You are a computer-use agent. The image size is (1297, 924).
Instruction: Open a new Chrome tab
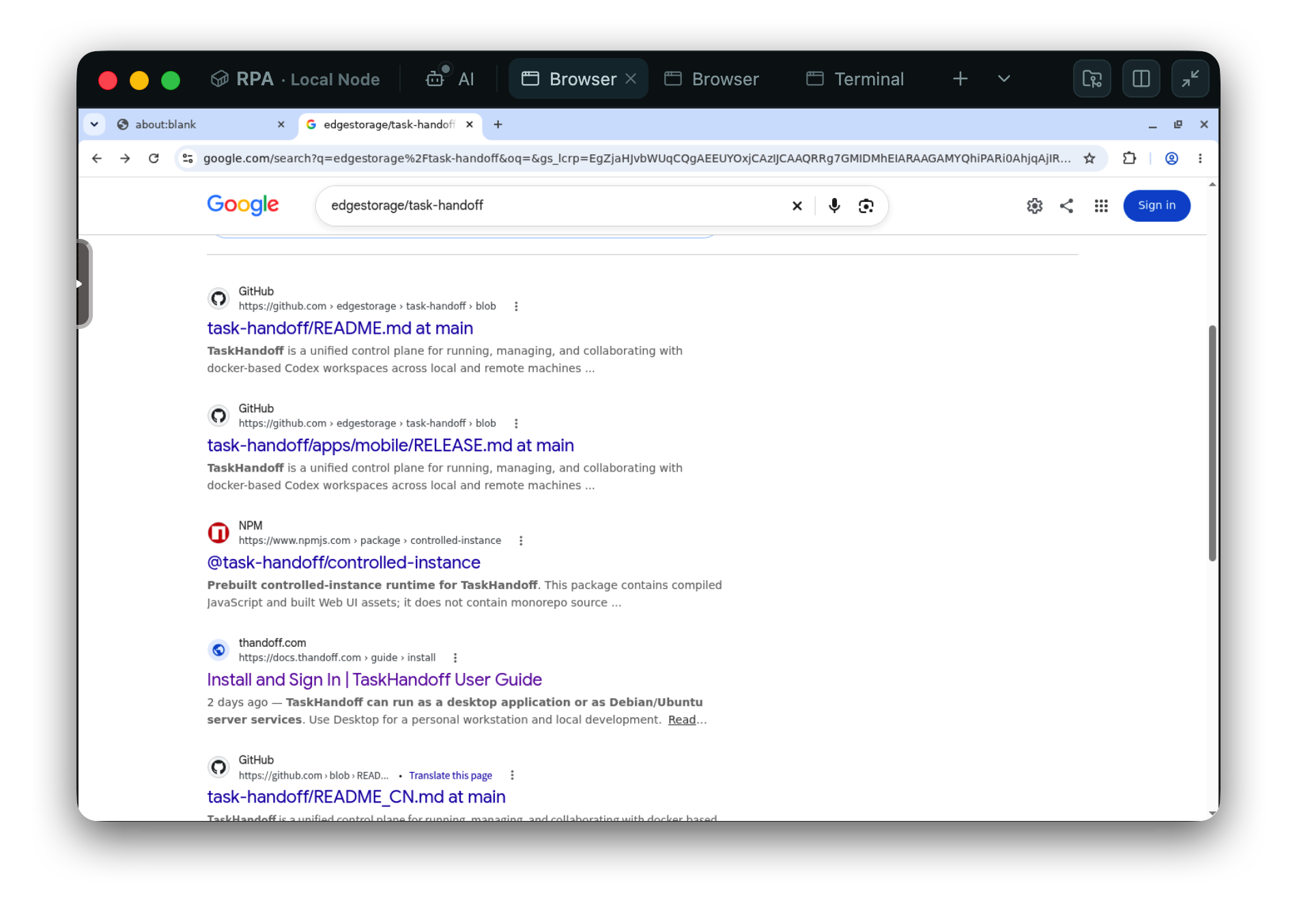point(498,124)
